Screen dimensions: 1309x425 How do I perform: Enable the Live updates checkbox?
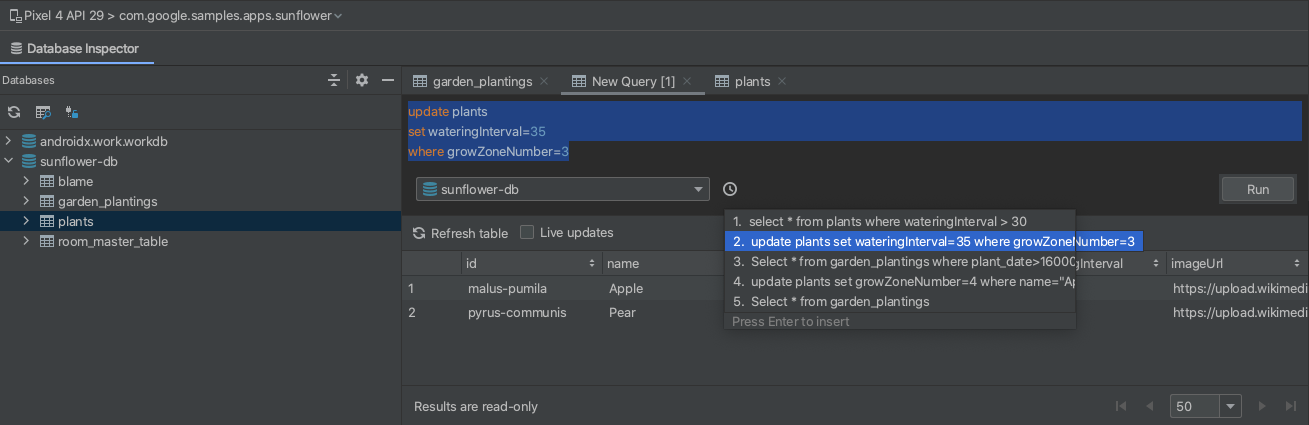click(527, 233)
